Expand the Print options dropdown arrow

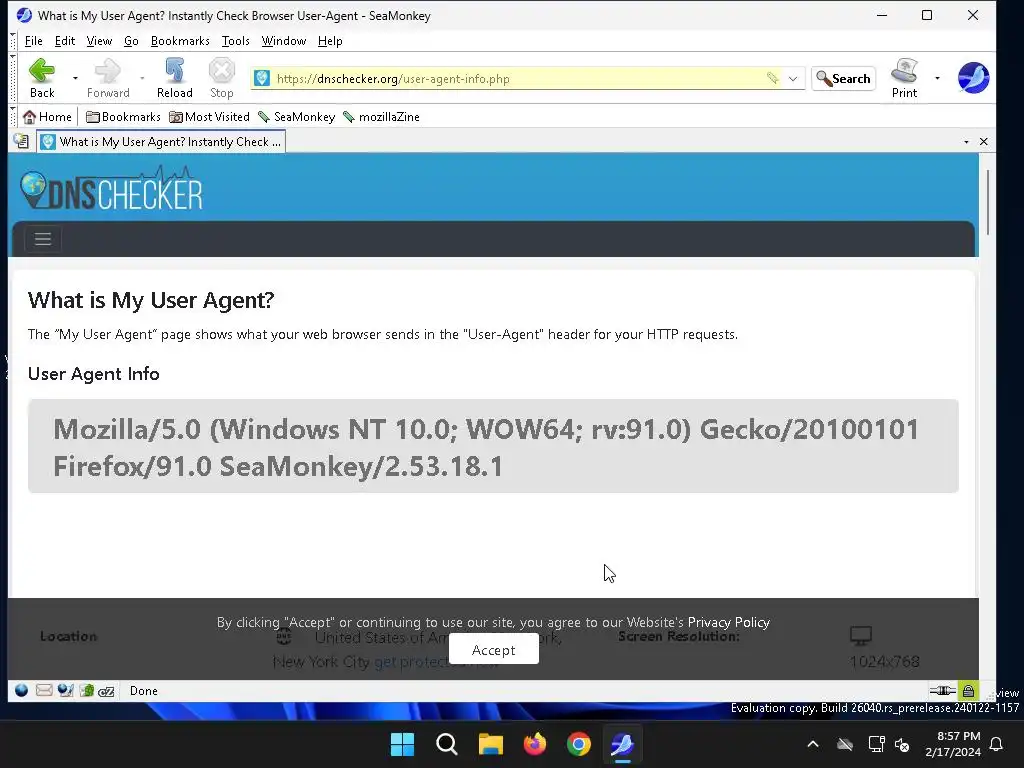(x=937, y=78)
